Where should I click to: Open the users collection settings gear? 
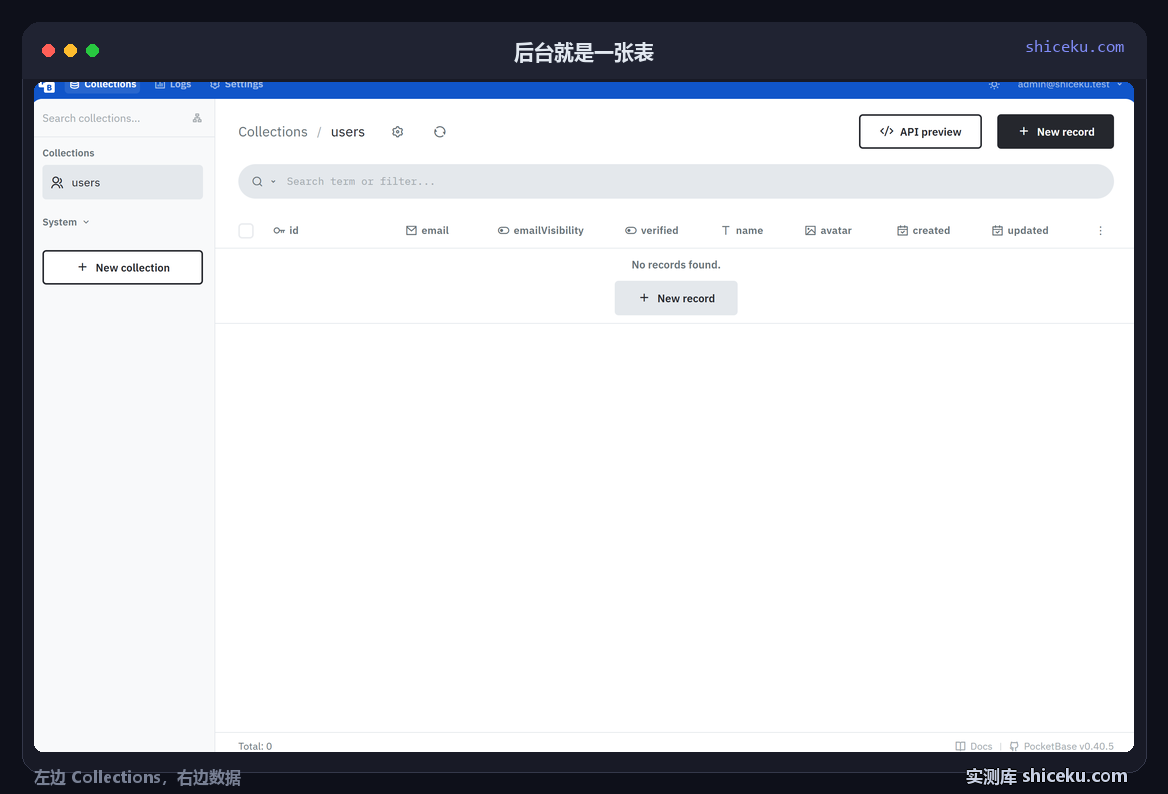coord(398,132)
